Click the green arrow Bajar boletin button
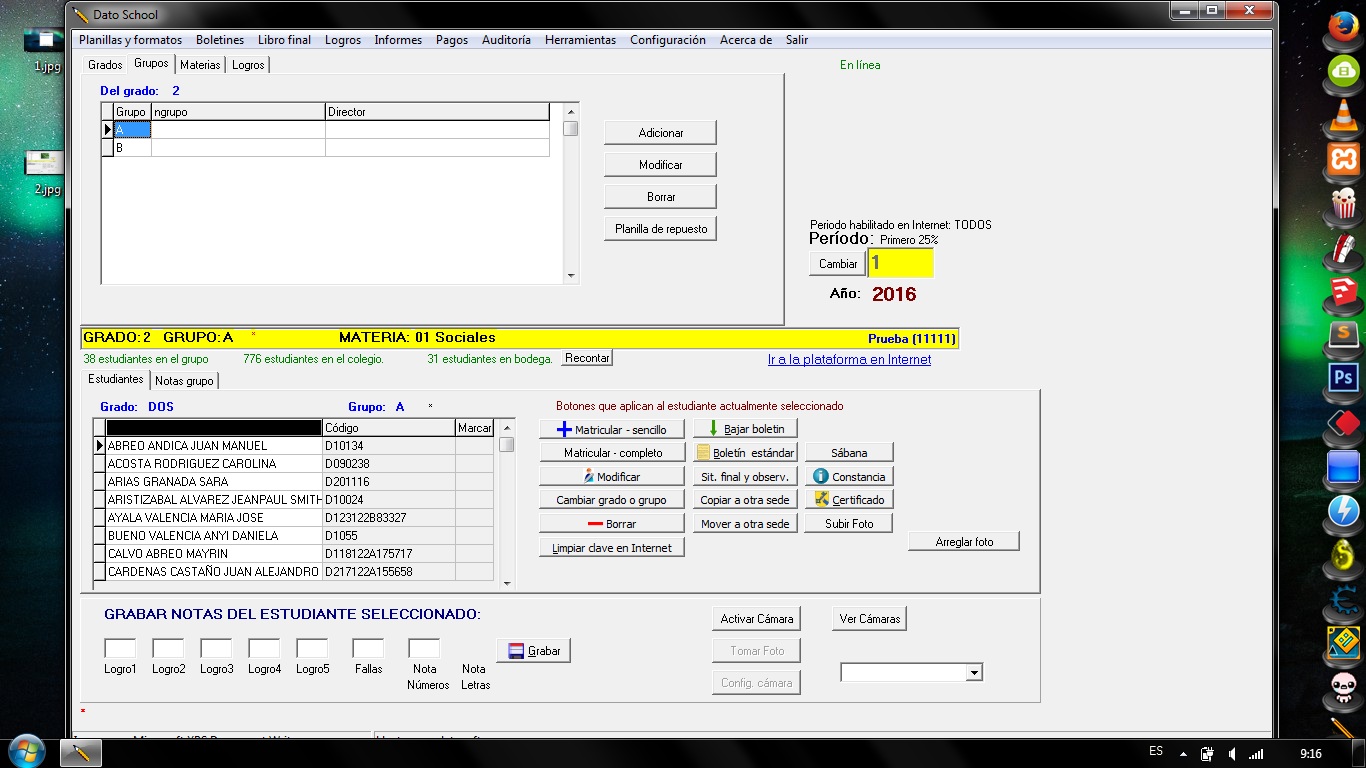The width and height of the screenshot is (1366, 768). tap(745, 429)
